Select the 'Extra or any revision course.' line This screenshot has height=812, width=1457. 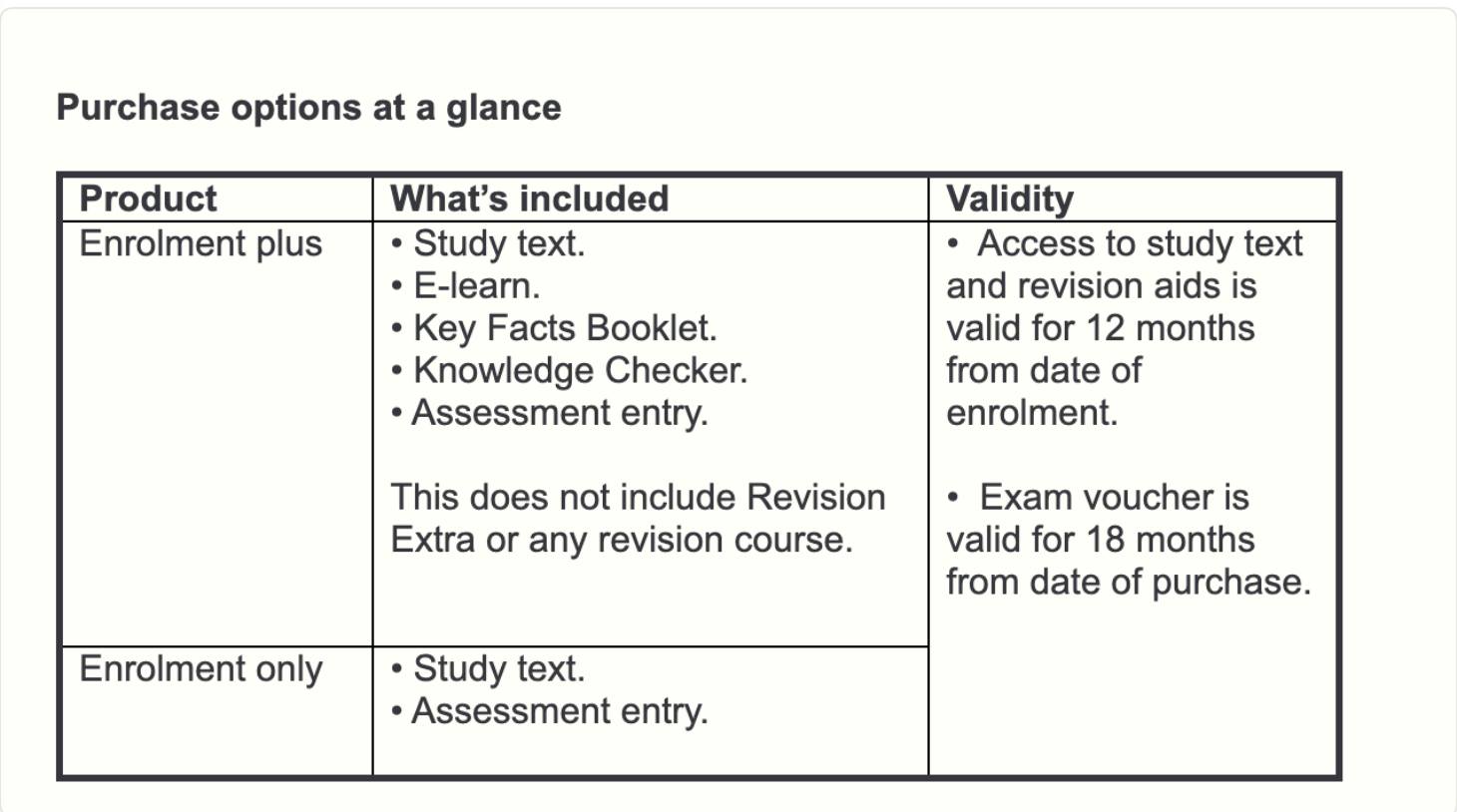pyautogui.click(x=622, y=540)
